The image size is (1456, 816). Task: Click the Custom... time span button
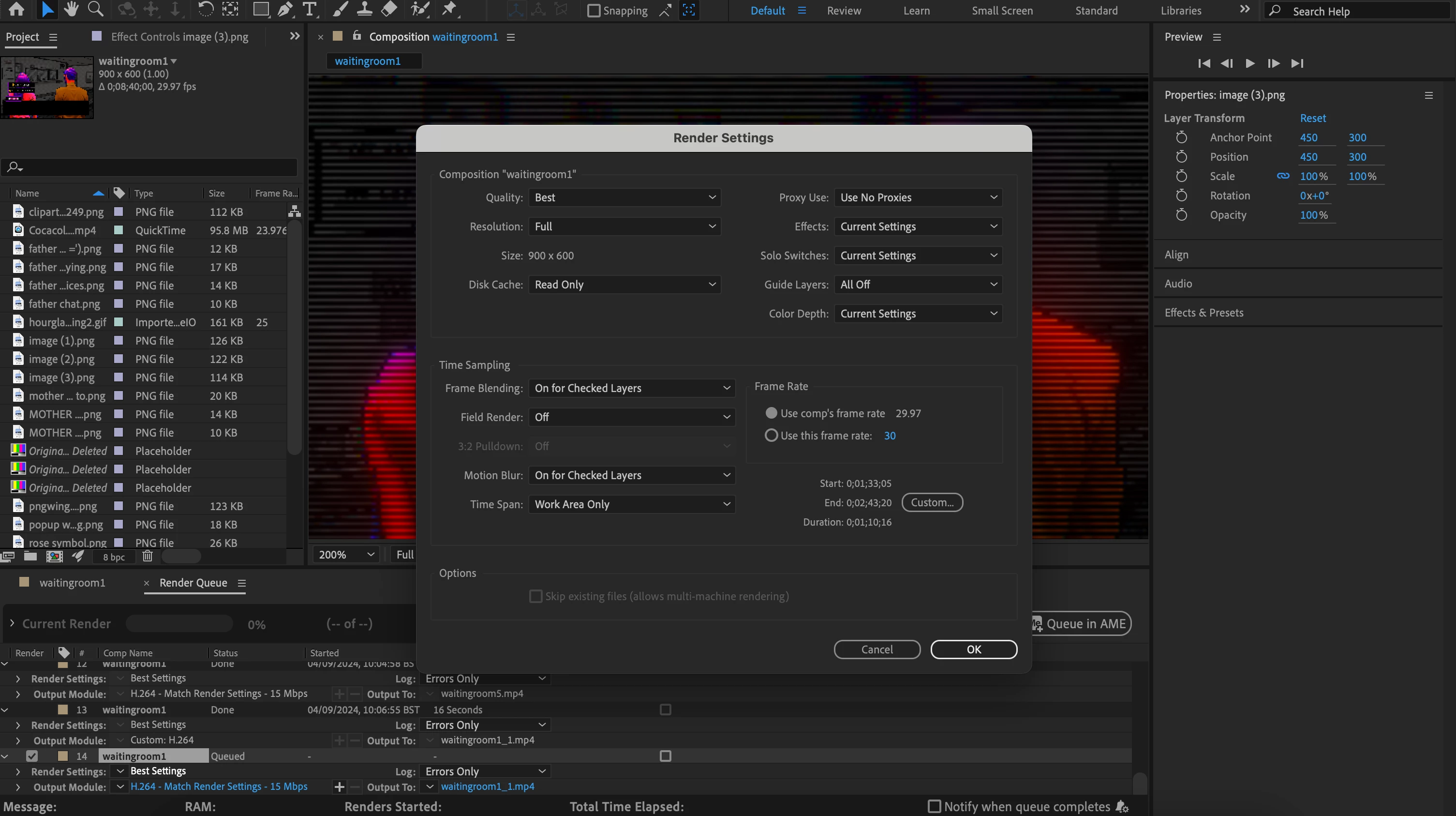pos(932,503)
